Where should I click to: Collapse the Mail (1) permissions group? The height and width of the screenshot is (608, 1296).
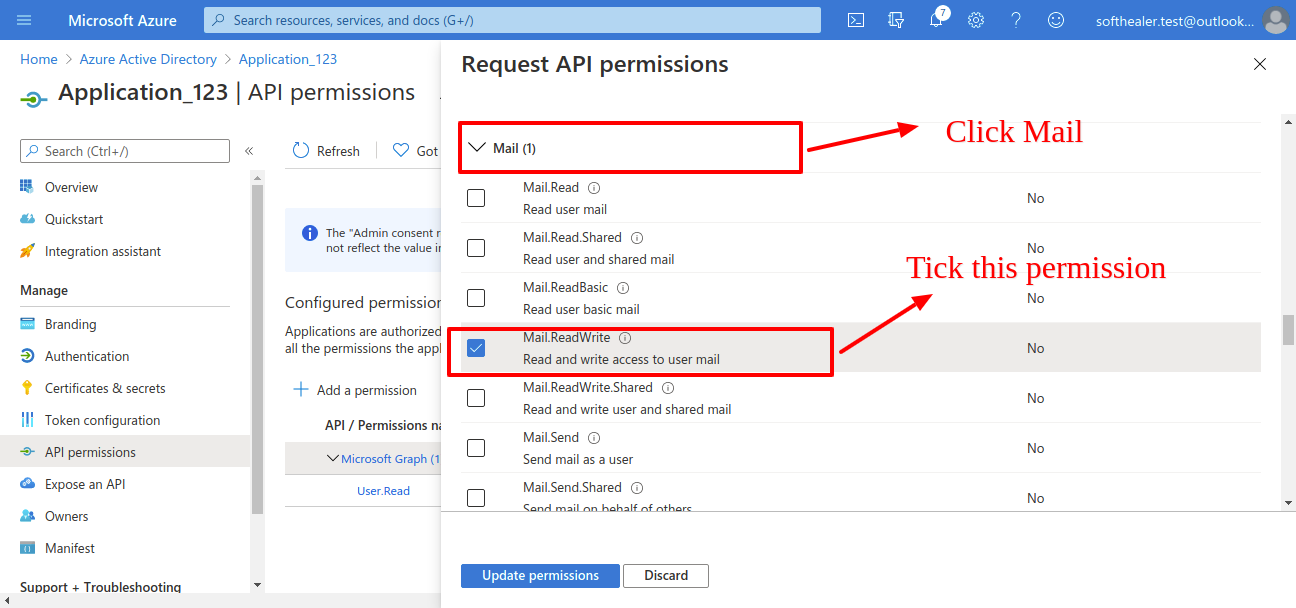pos(476,148)
